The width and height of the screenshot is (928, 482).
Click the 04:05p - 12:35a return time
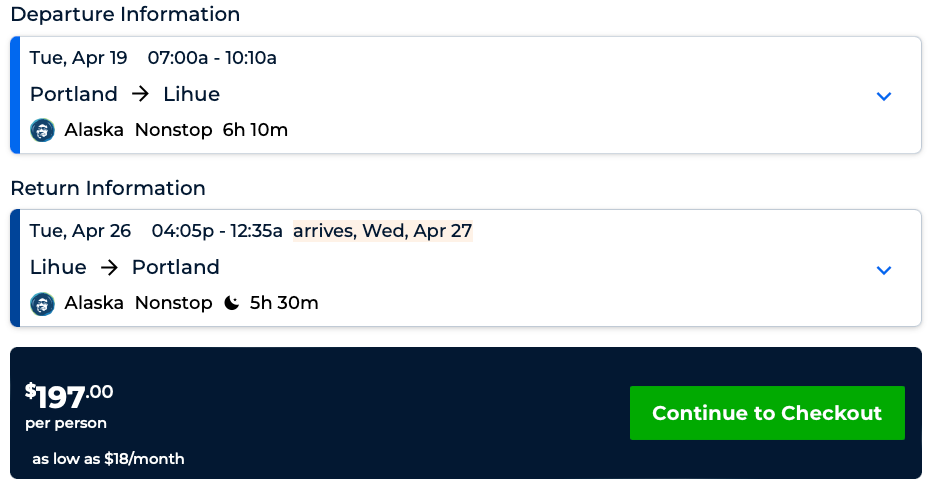[x=217, y=231]
